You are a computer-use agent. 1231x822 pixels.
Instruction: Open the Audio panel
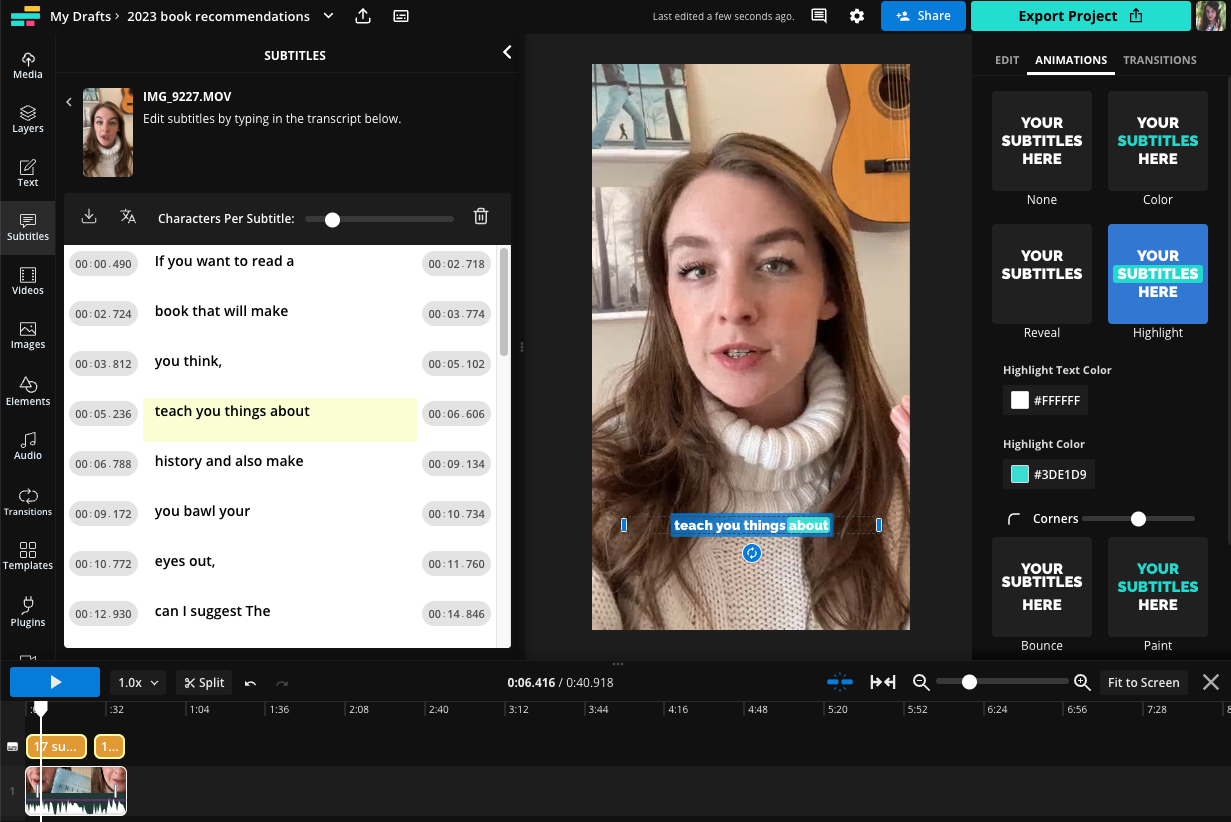tap(27, 446)
